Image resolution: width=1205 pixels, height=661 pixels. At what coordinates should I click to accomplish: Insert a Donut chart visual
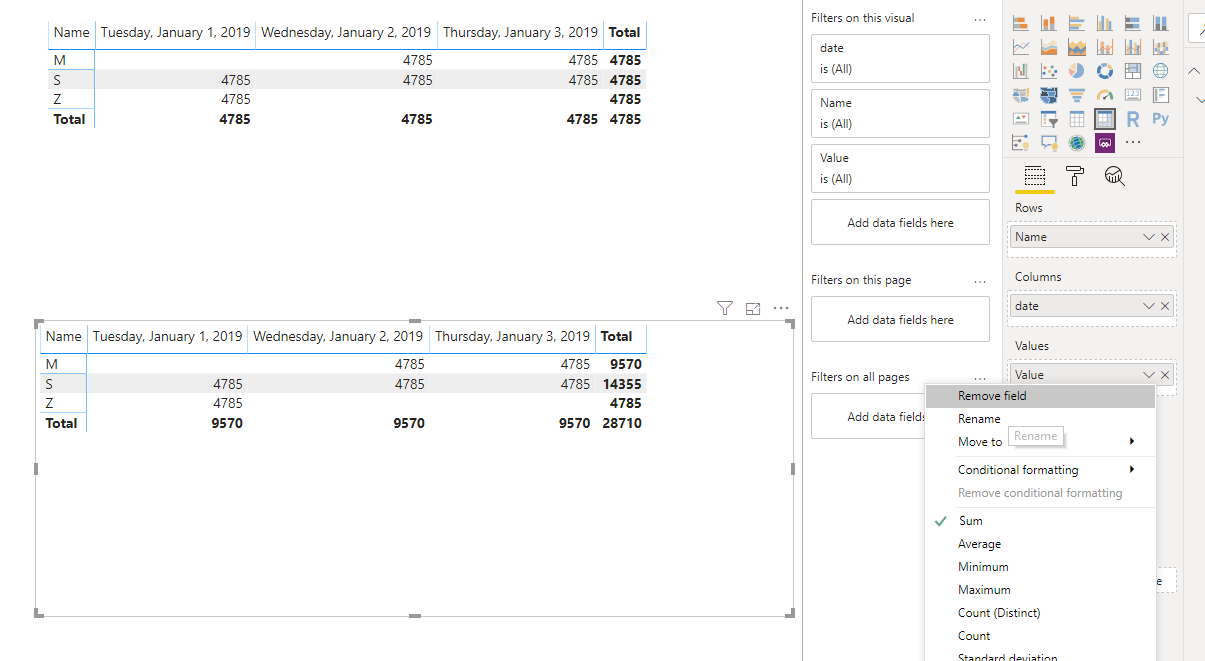(1105, 71)
